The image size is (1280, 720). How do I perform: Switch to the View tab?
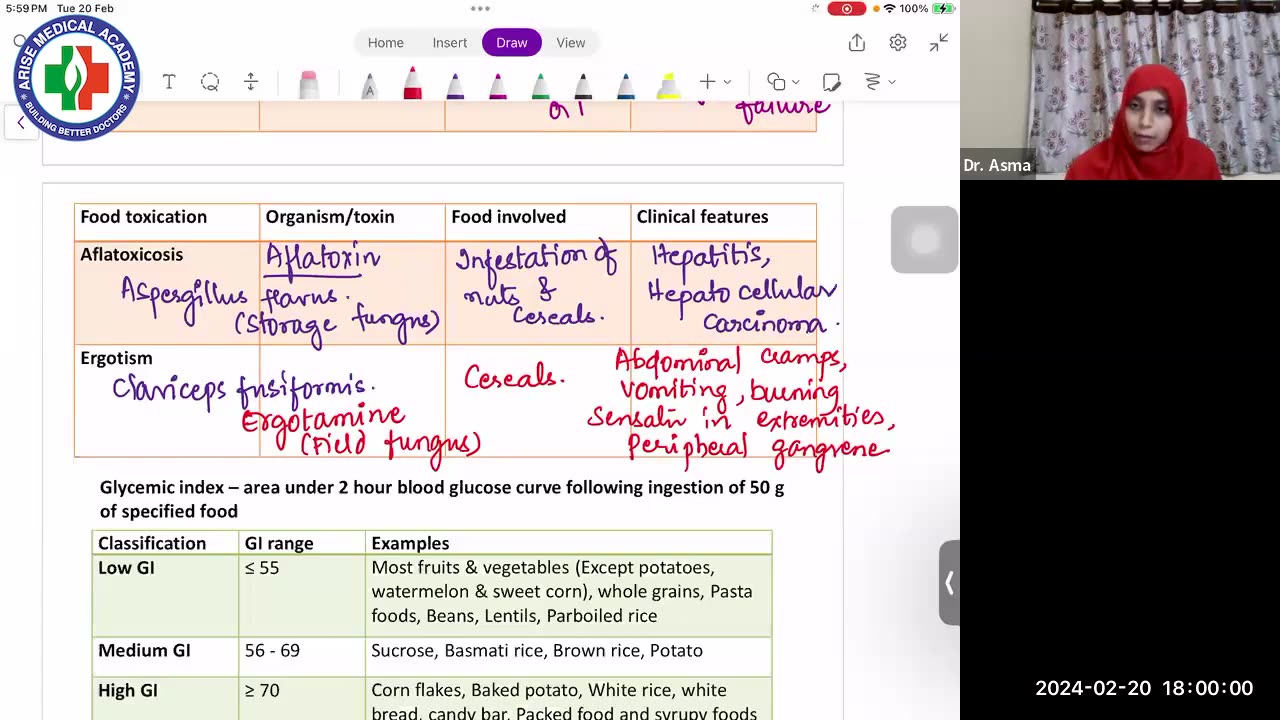click(571, 42)
